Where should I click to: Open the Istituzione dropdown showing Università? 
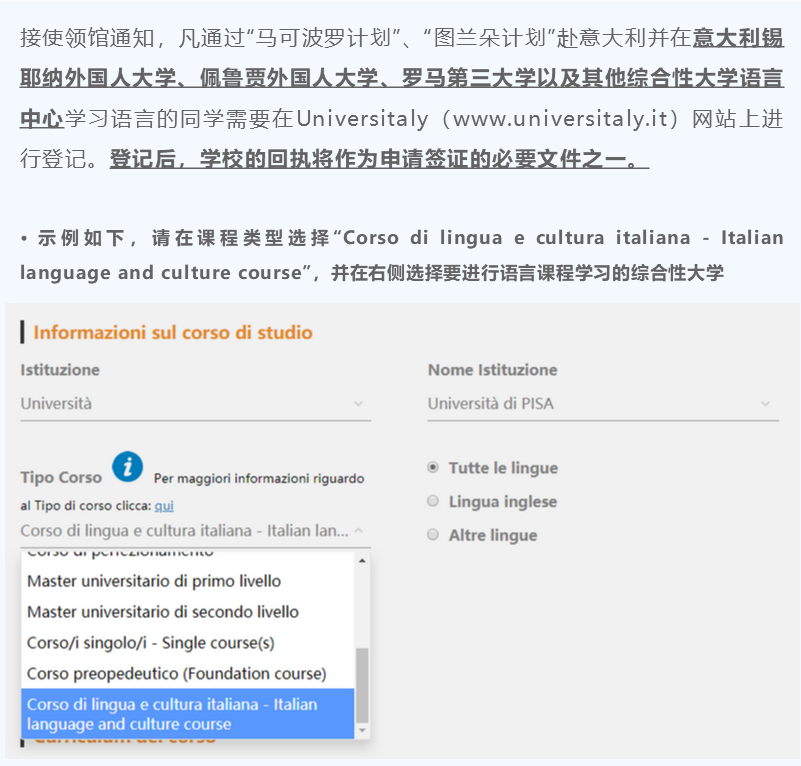point(195,404)
